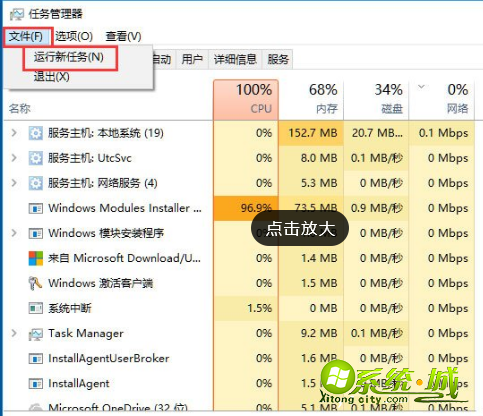Image resolution: width=483 pixels, height=416 pixels.
Task: Select the 系统中断 process name
Action: pyautogui.click(x=70, y=308)
